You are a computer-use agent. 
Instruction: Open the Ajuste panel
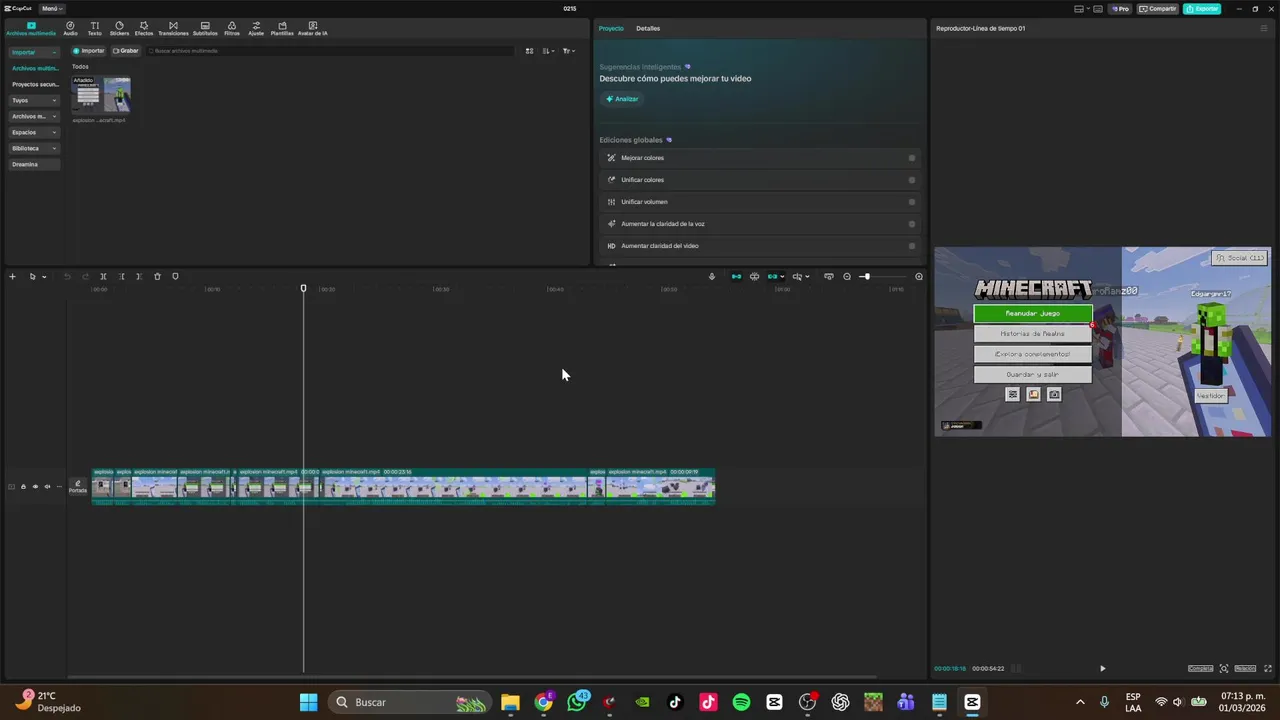256,28
